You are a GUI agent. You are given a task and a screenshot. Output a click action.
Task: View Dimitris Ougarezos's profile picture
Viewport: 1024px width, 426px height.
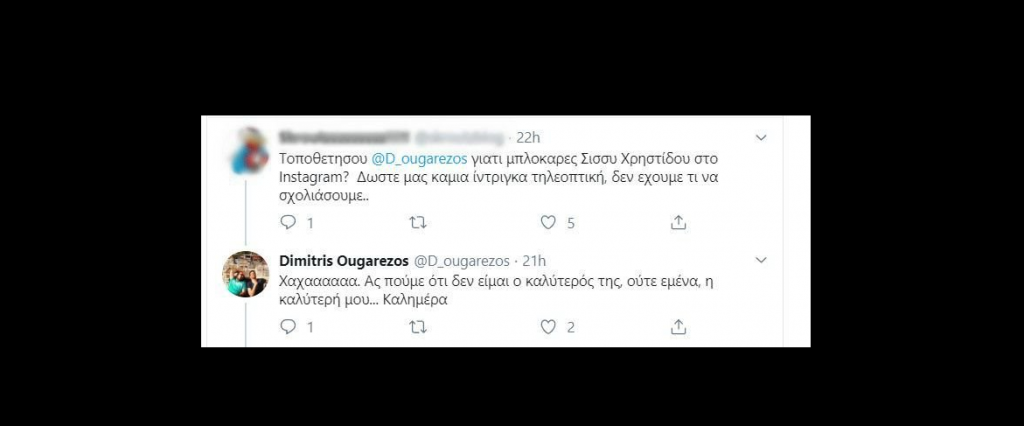[246, 274]
